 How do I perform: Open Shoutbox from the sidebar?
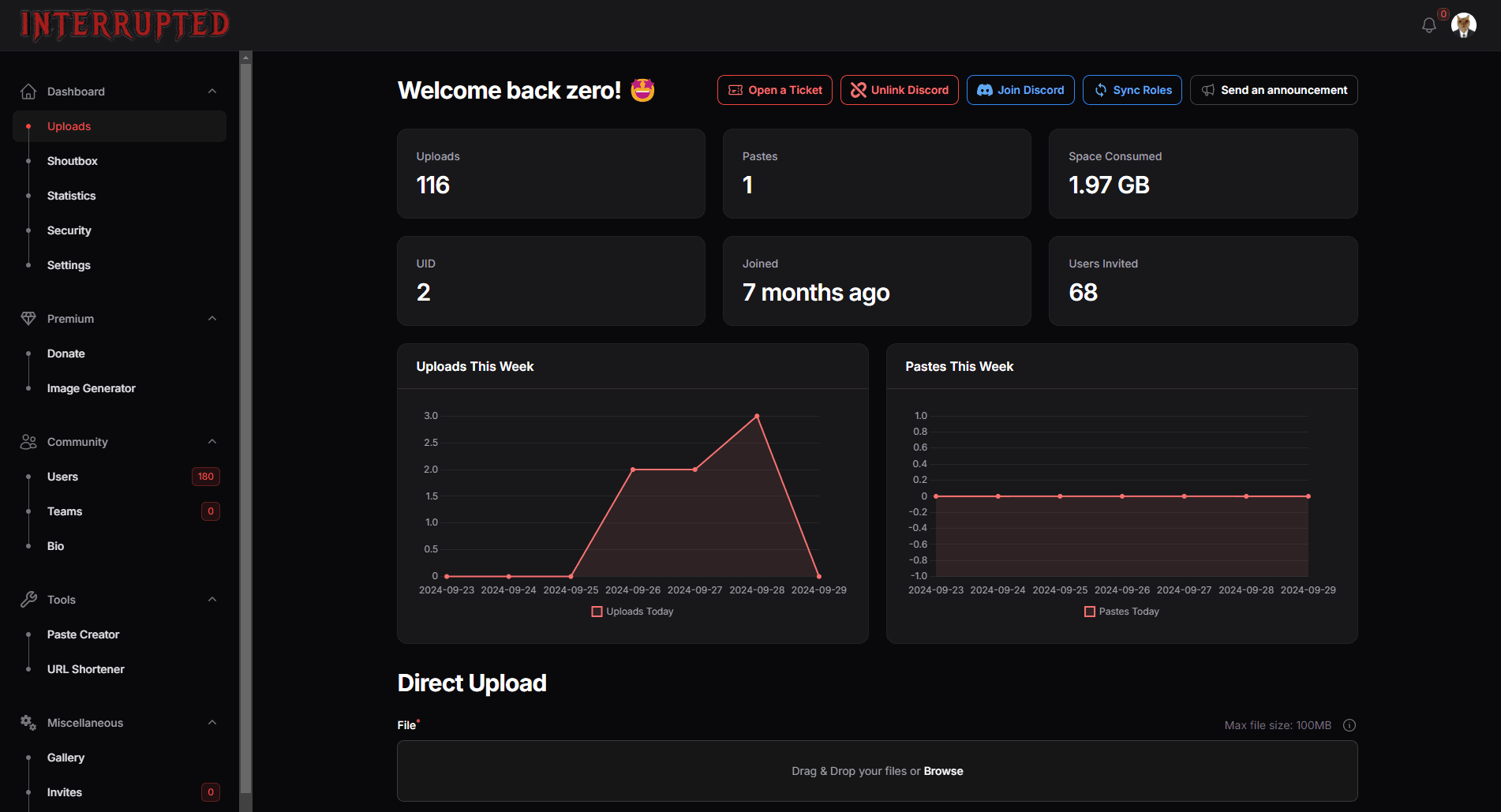(119, 161)
